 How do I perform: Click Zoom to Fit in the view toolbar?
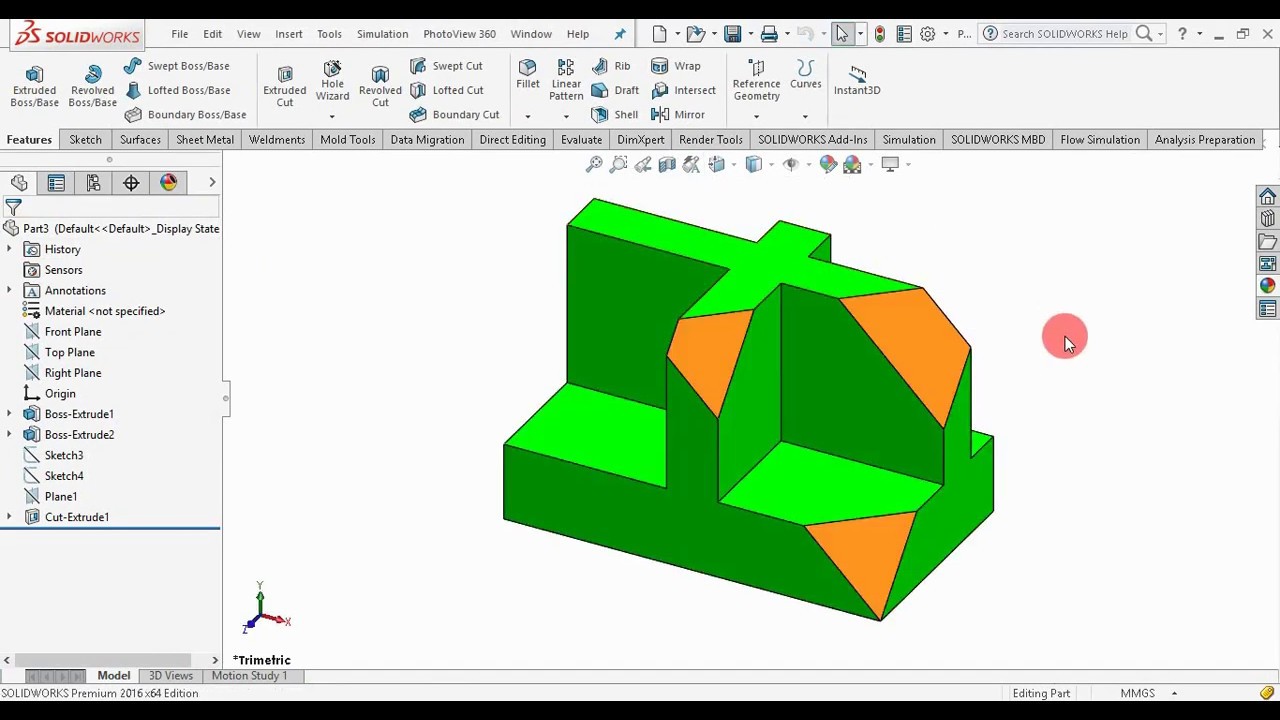click(x=594, y=164)
